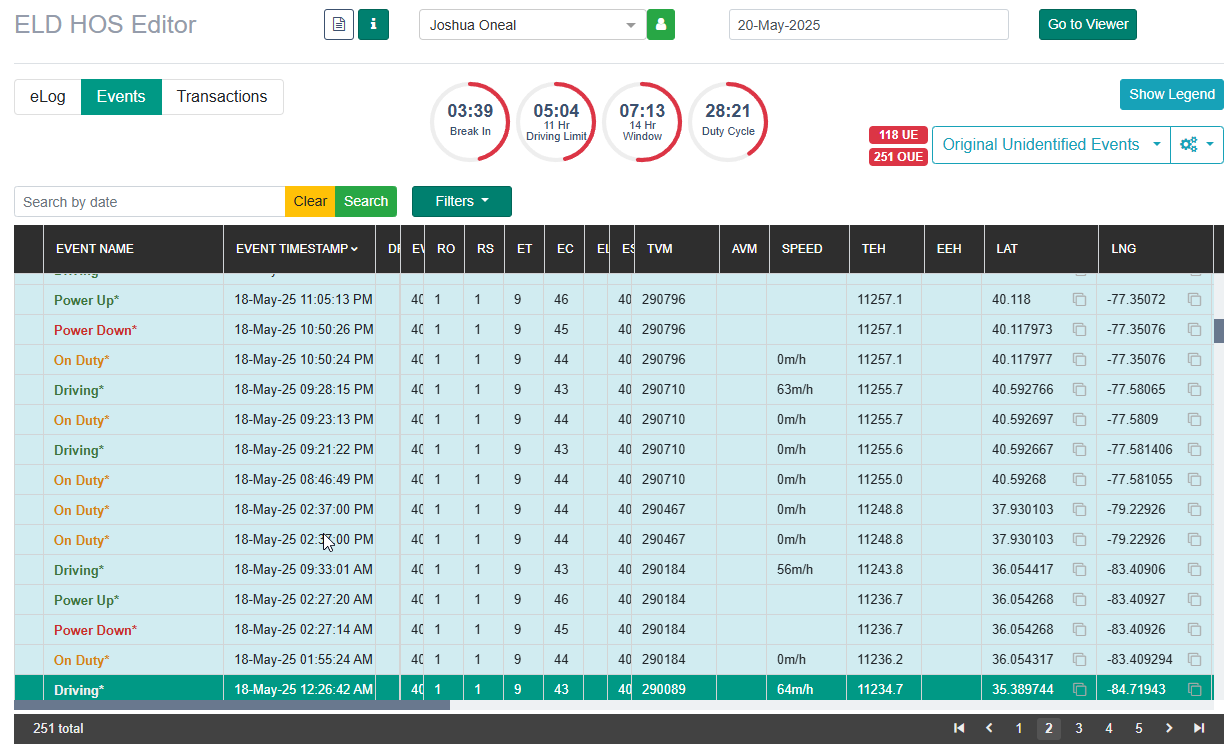Click the Go to Viewer button
Image resolution: width=1226 pixels, height=755 pixels.
[x=1088, y=24]
